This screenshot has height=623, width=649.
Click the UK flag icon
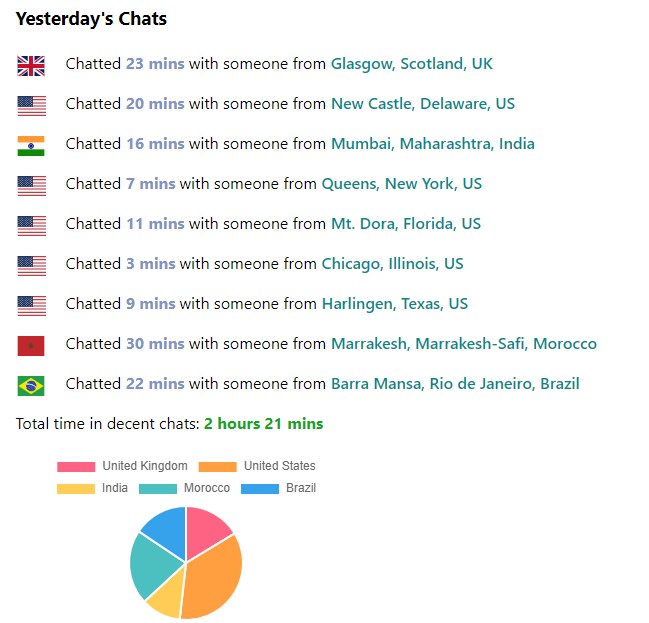pyautogui.click(x=31, y=66)
